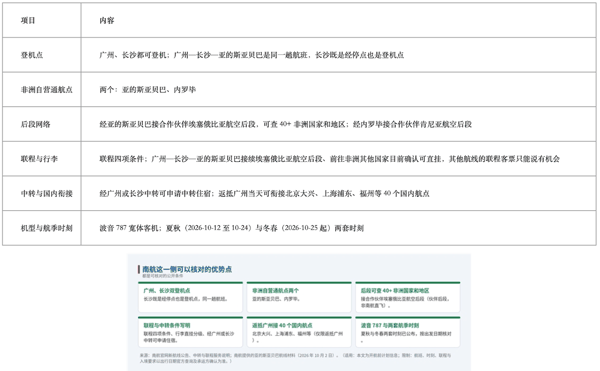600x371 pixels.
Task: Click the '内容' table header cell
Action: [338, 20]
